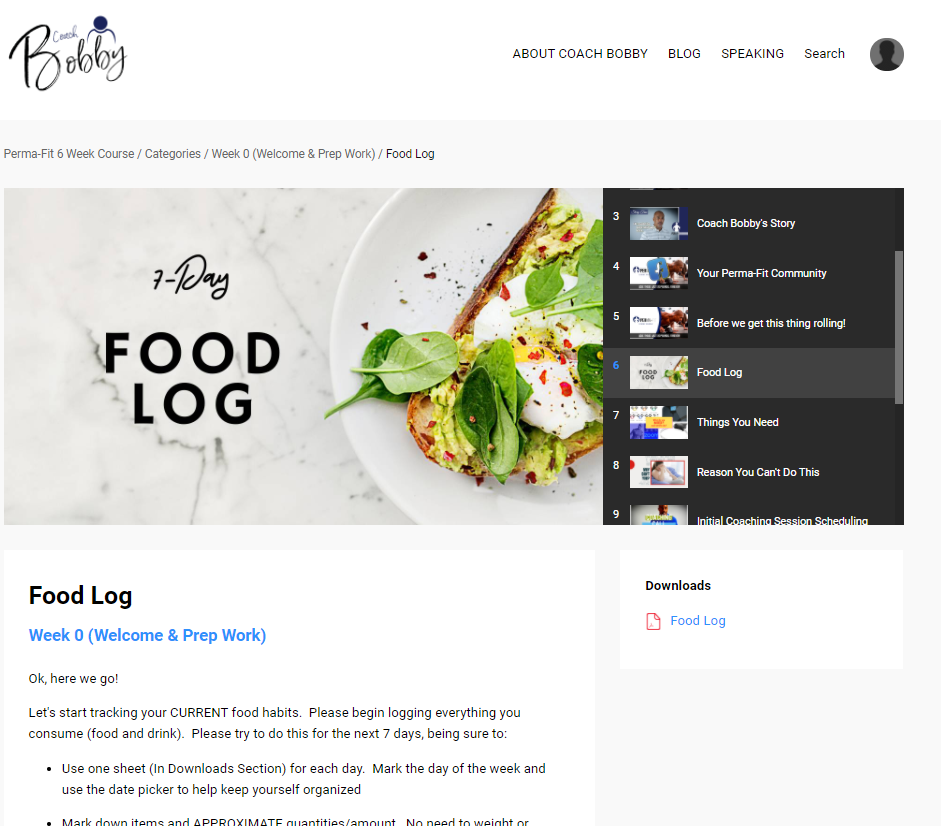Select the Food Log lesson in playlist
941x826 pixels.
point(749,373)
